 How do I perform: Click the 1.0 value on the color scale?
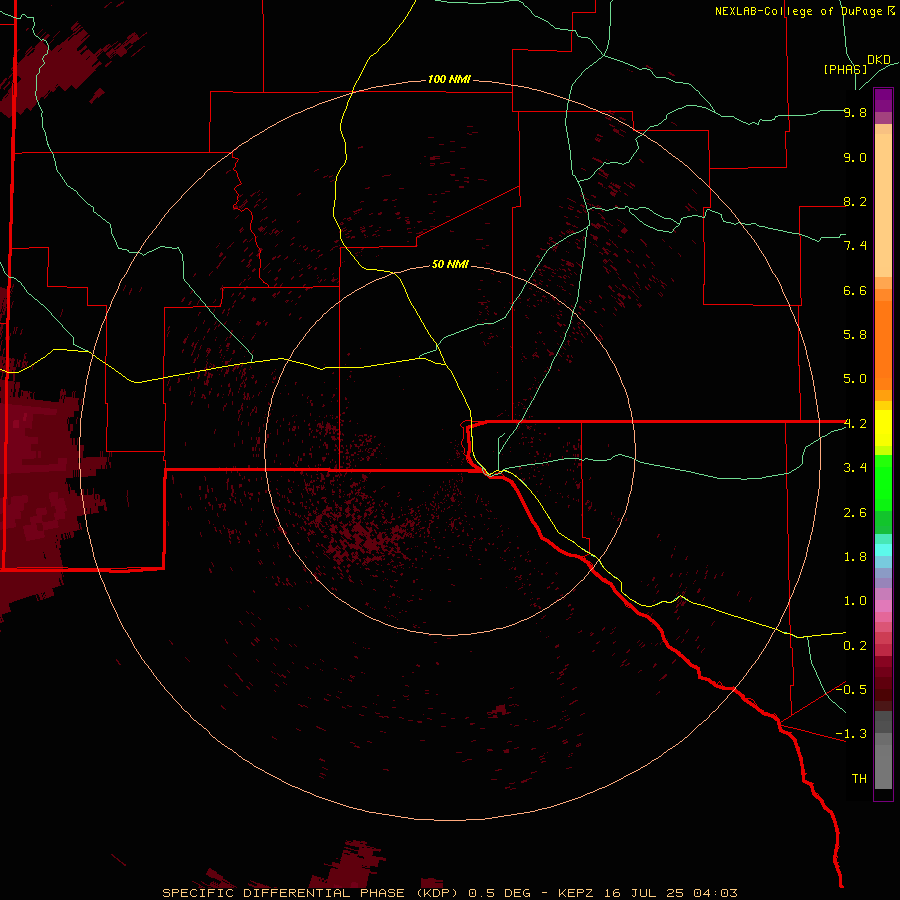(855, 601)
